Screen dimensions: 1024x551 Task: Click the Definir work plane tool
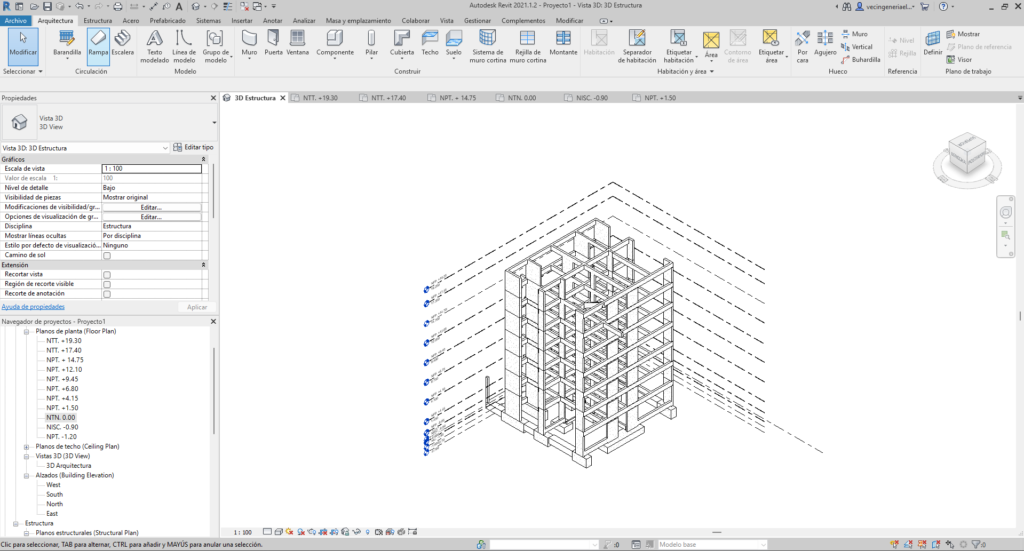(x=933, y=44)
